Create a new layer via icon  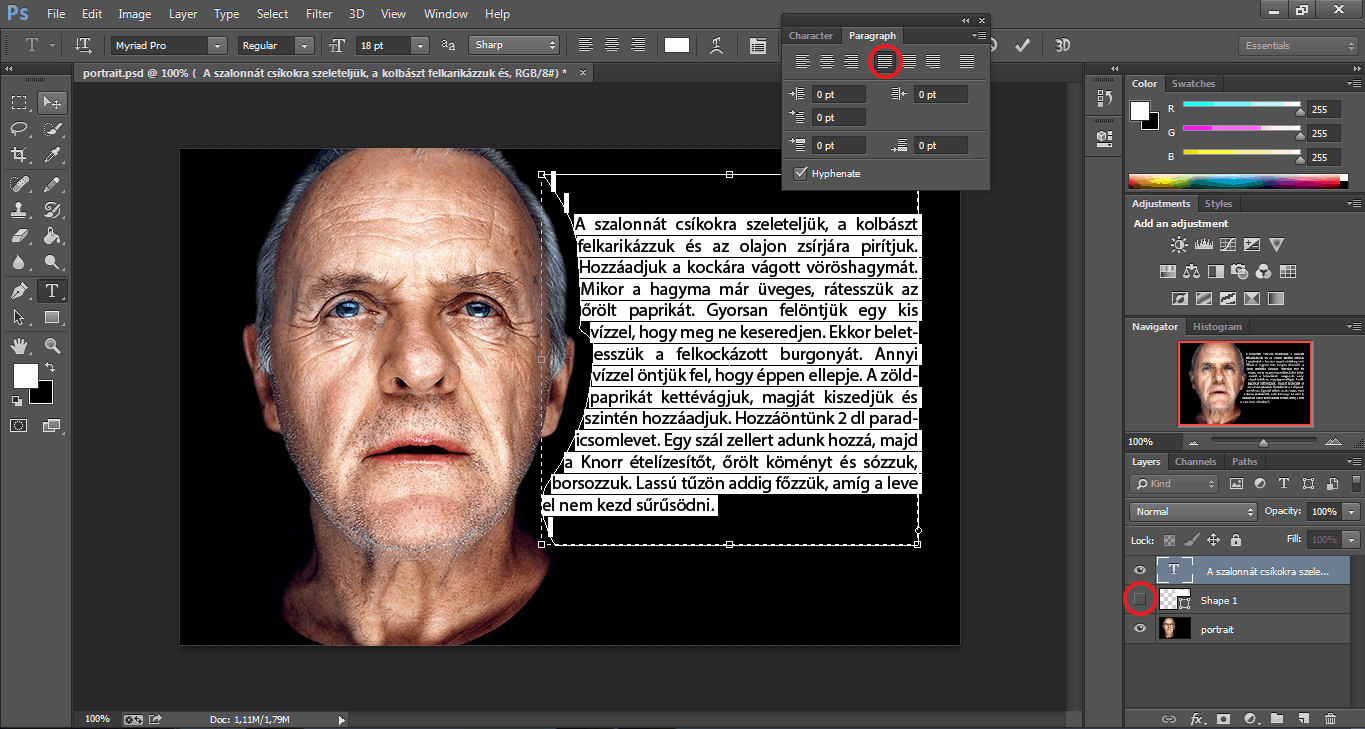pos(1303,718)
